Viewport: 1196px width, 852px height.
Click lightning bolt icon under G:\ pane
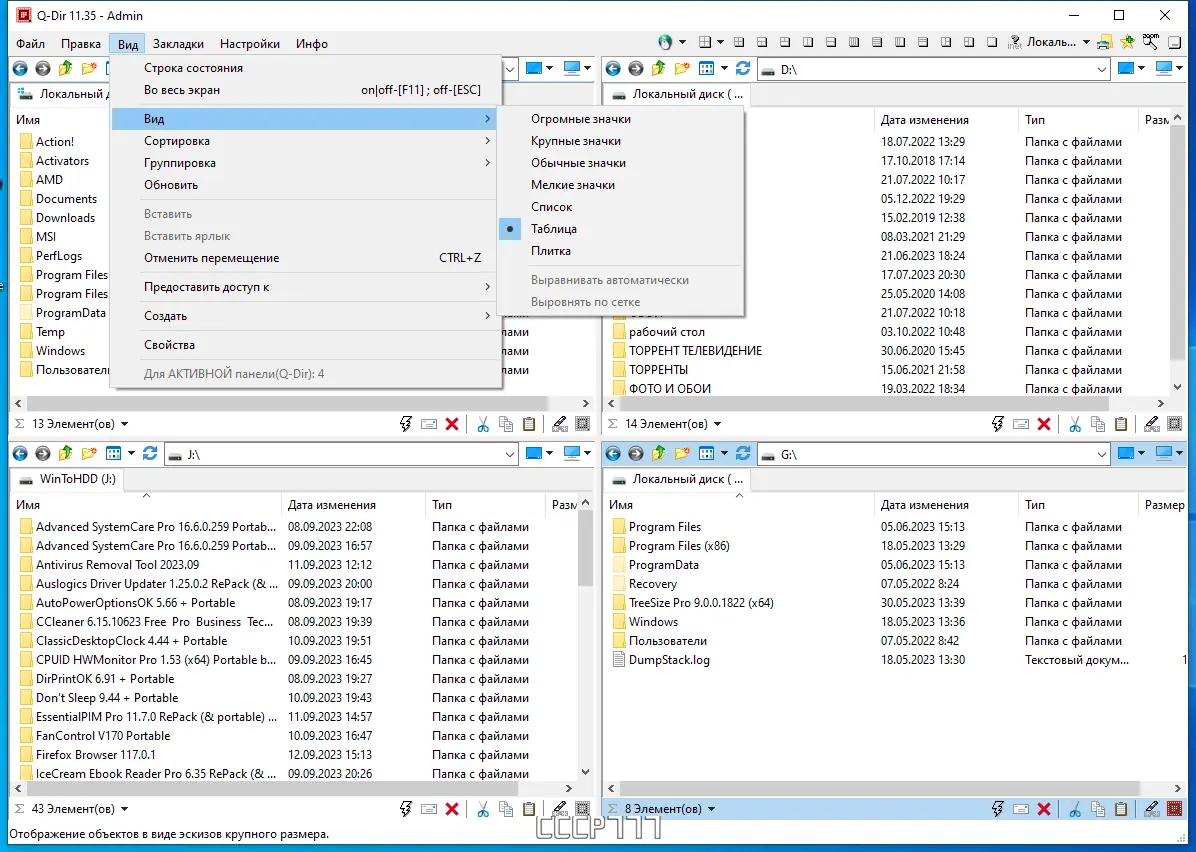[x=998, y=809]
